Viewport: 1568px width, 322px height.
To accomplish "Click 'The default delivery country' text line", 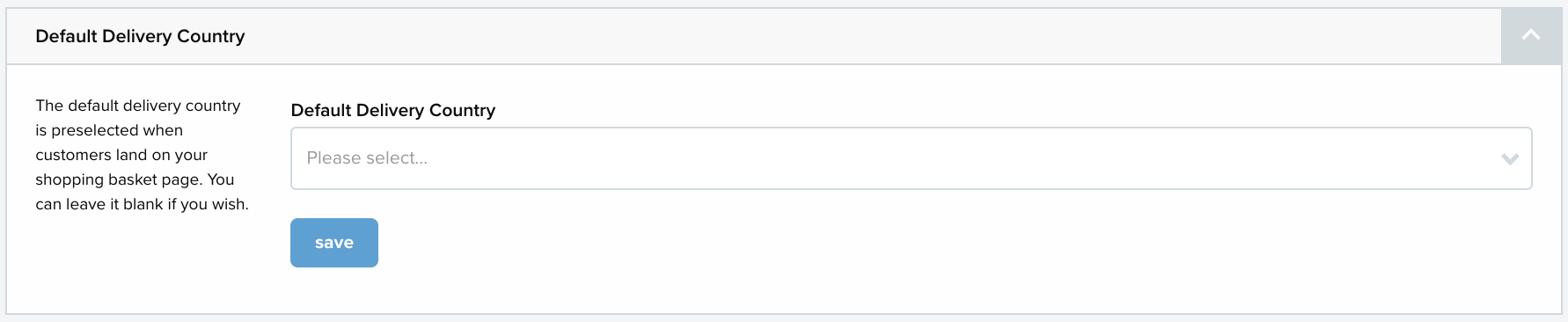I will coord(138,106).
